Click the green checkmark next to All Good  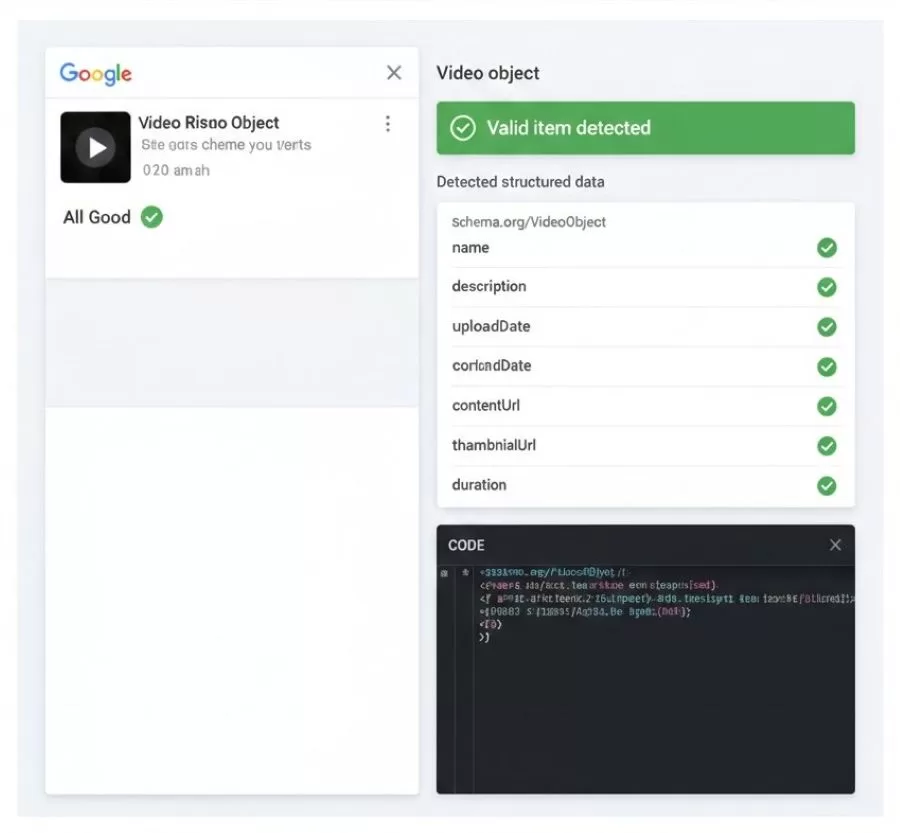151,217
